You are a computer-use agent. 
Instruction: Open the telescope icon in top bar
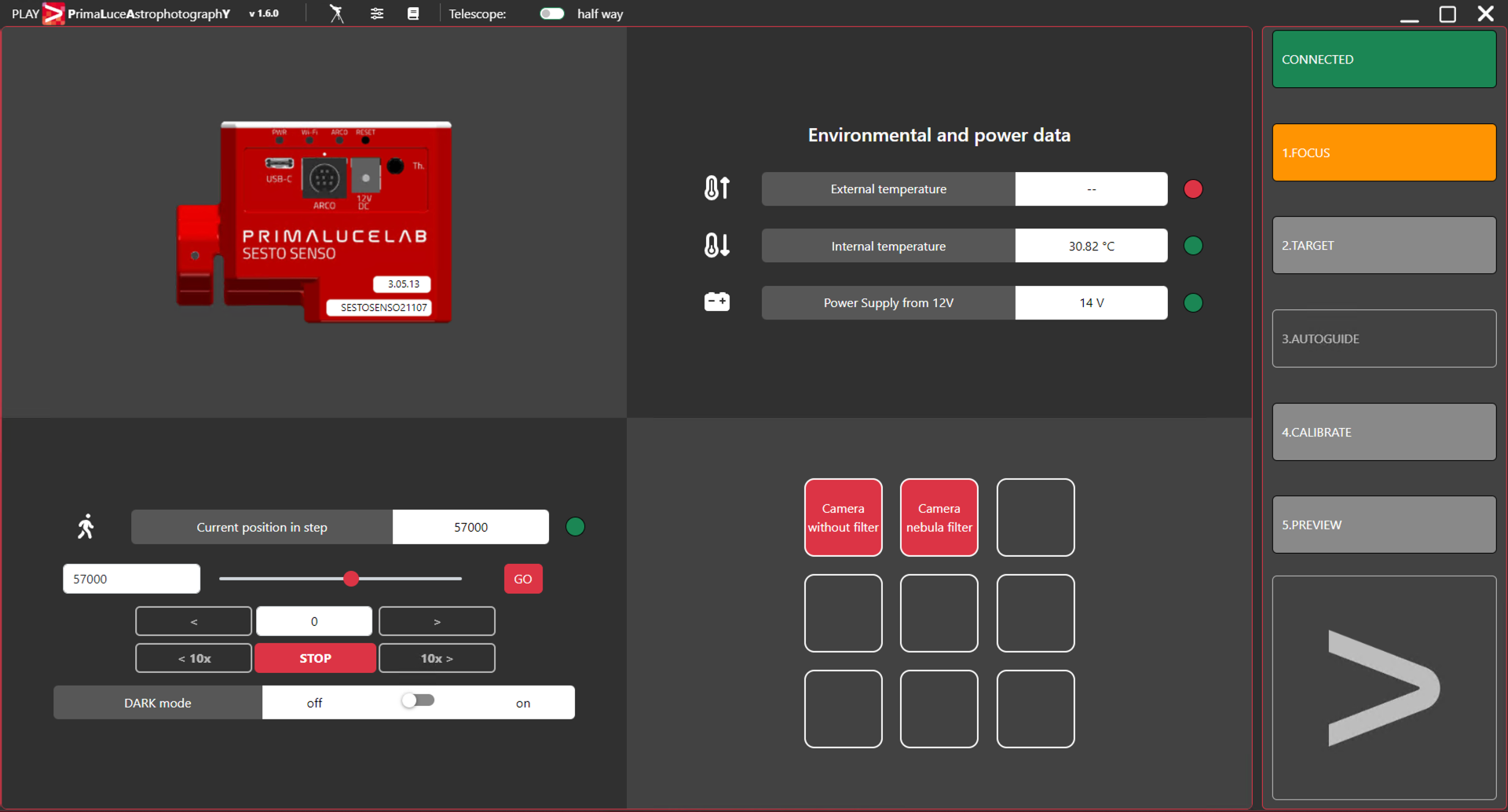336,13
